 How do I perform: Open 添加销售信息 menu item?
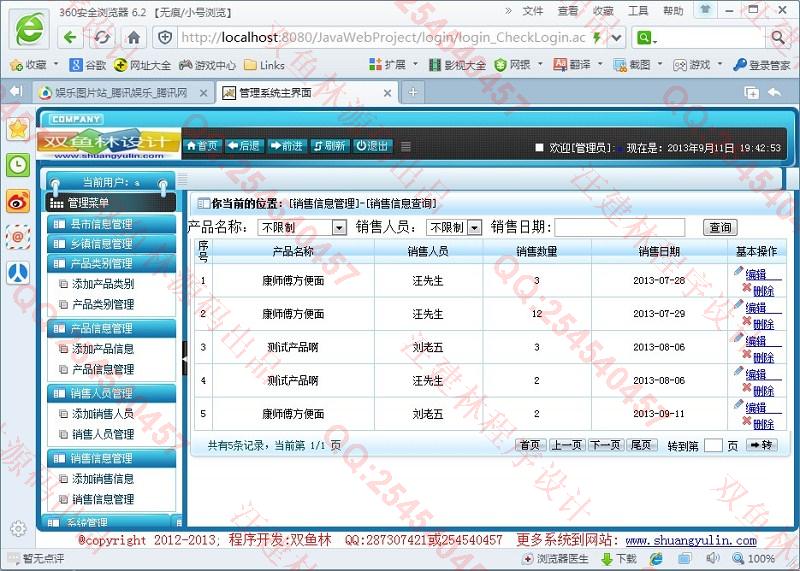(103, 479)
